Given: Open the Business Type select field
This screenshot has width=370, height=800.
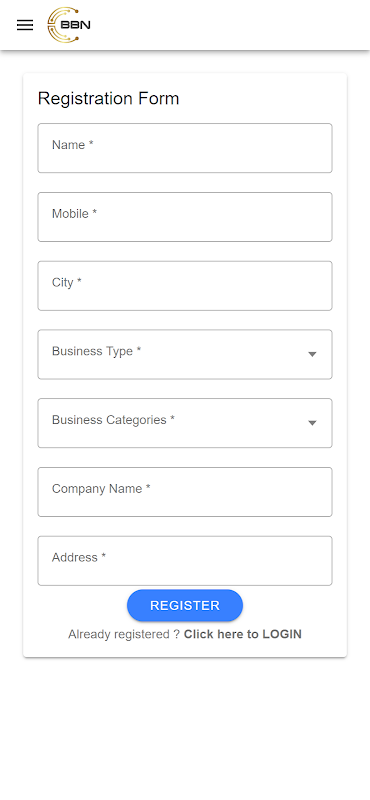Looking at the screenshot, I should [x=185, y=354].
